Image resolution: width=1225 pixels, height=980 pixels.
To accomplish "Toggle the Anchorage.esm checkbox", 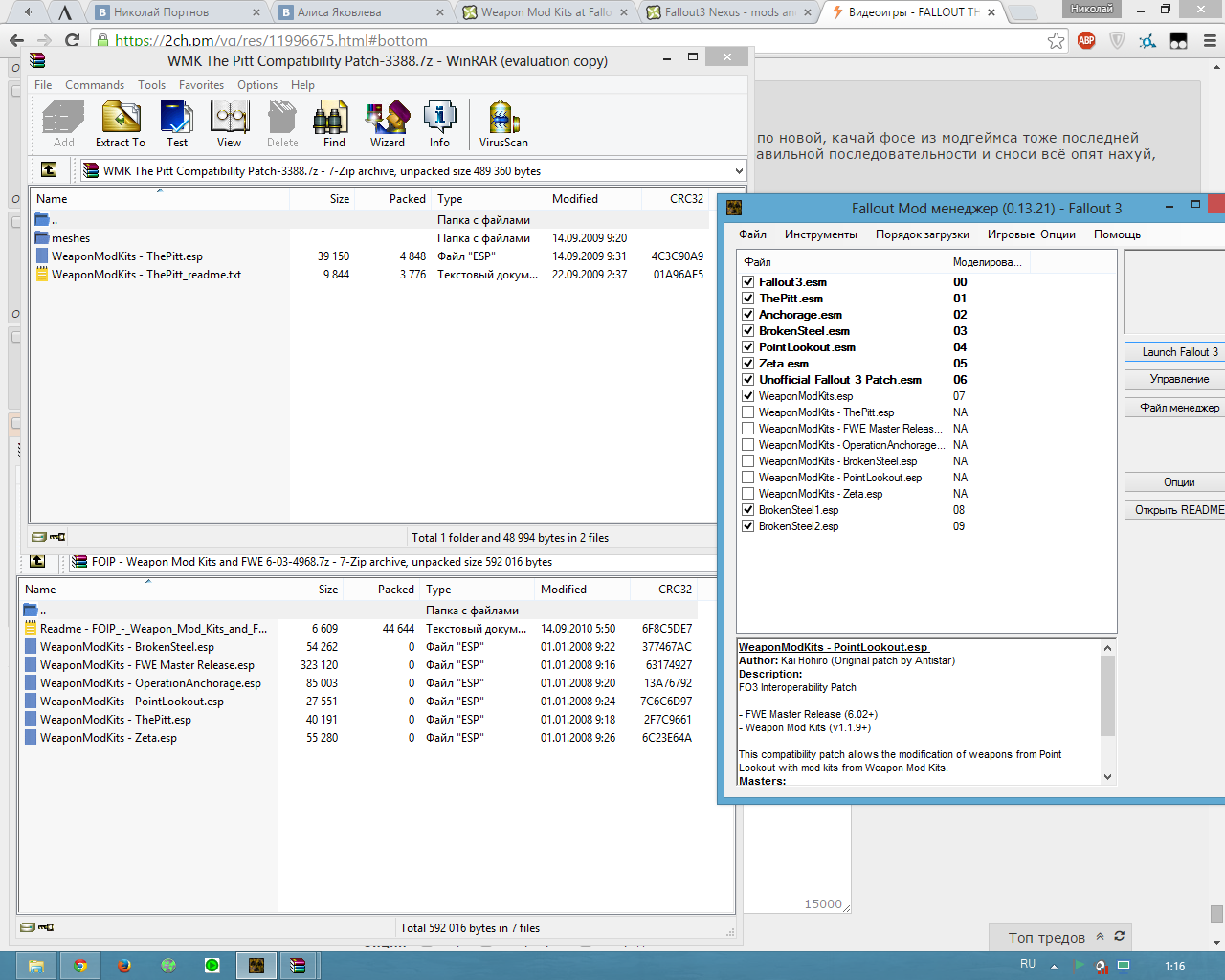I will click(x=748, y=315).
